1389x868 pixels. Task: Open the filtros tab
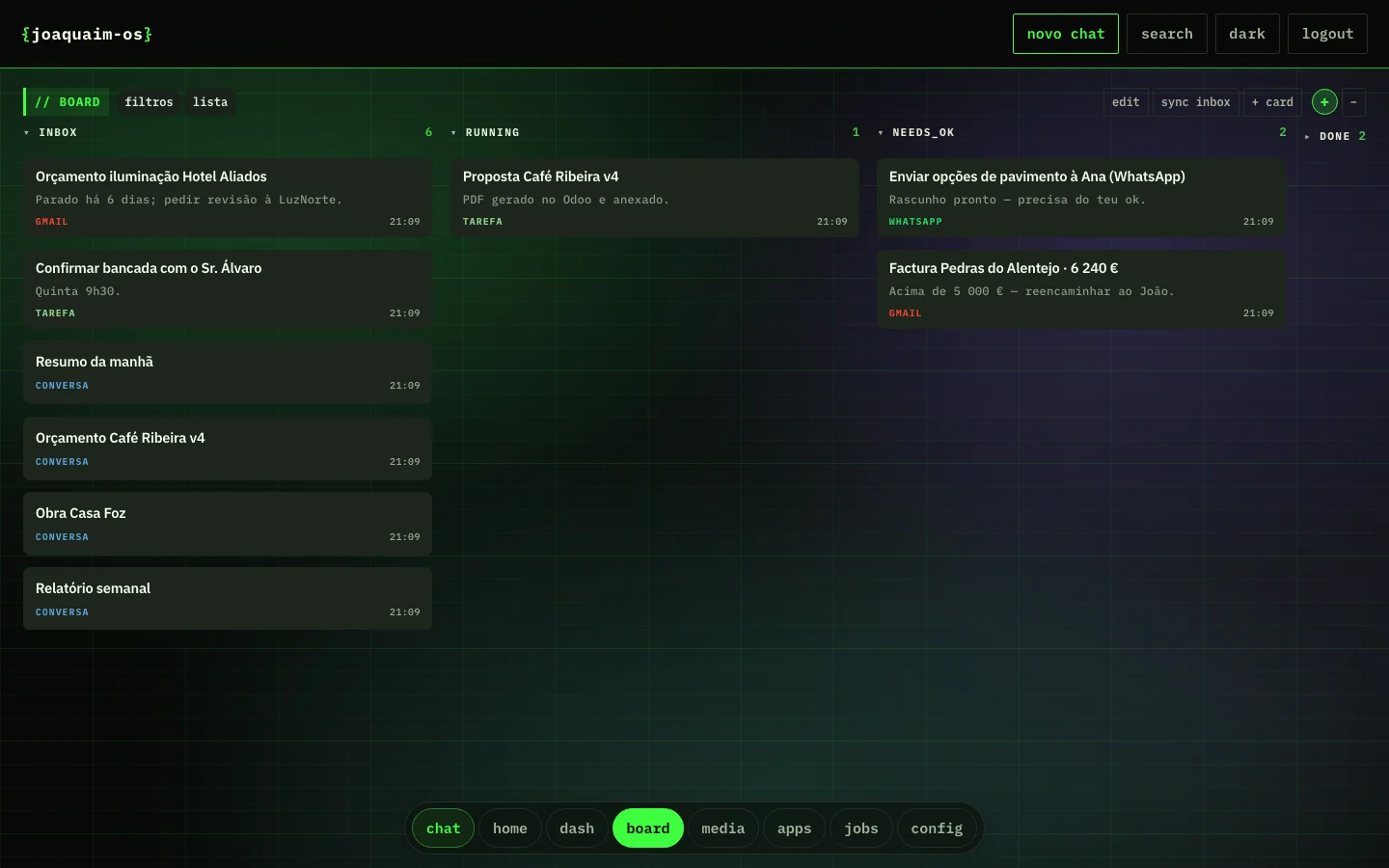click(x=149, y=102)
